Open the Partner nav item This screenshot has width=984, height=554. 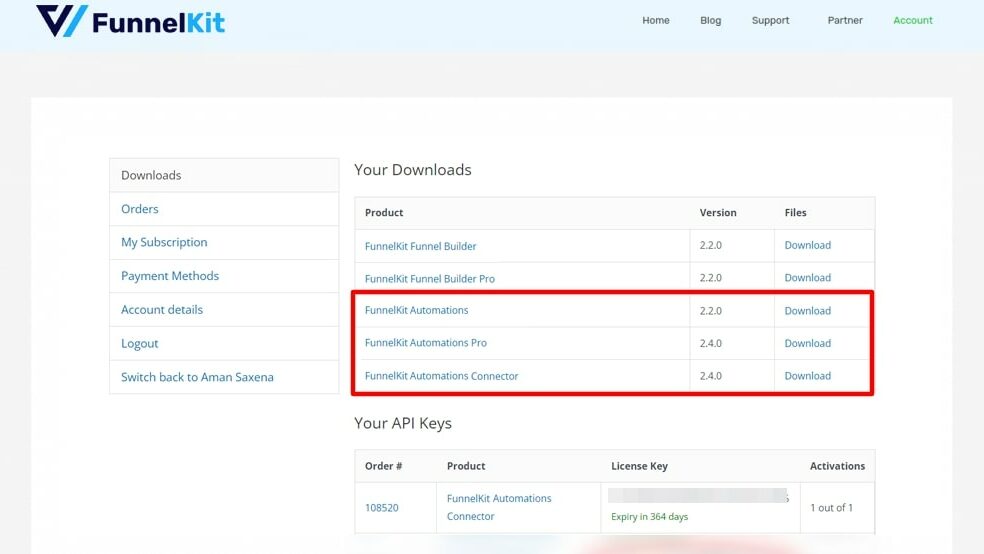(x=845, y=20)
